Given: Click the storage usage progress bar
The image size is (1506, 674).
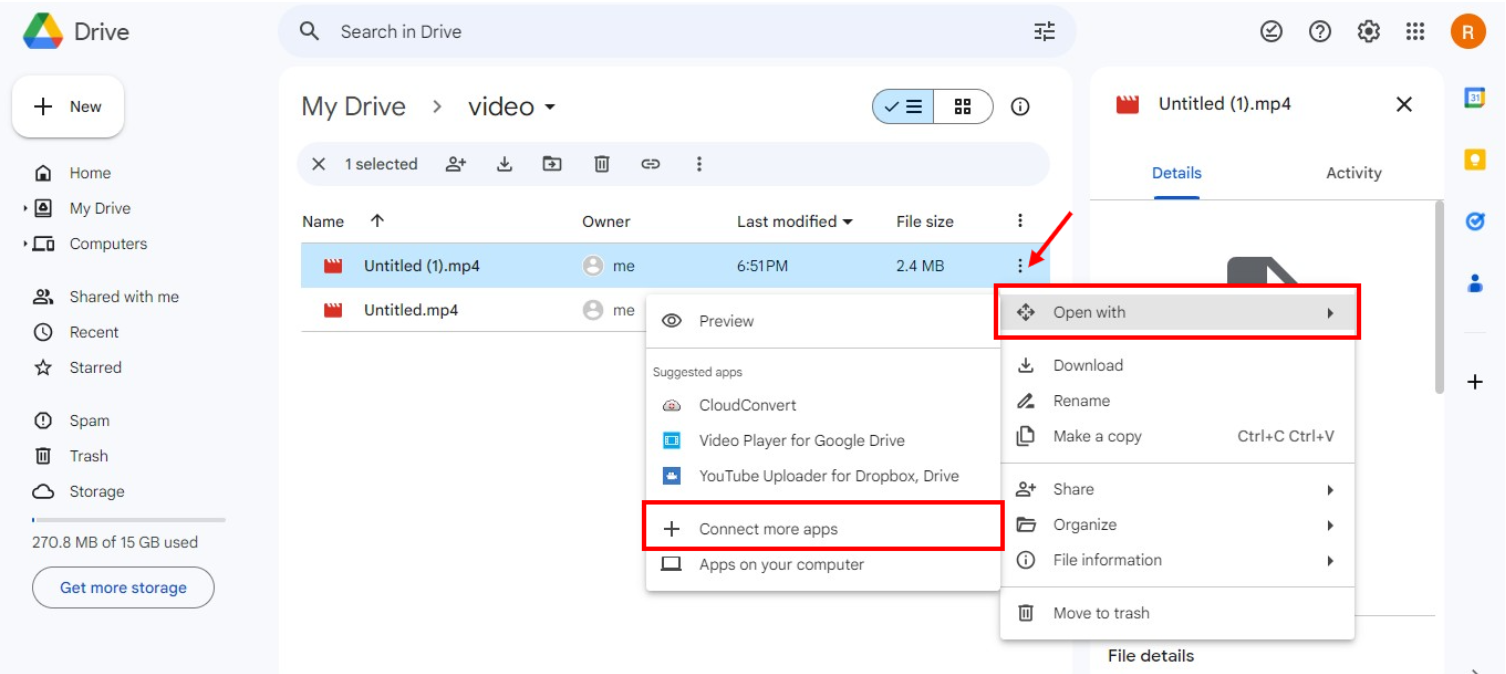Looking at the screenshot, I should (x=129, y=520).
